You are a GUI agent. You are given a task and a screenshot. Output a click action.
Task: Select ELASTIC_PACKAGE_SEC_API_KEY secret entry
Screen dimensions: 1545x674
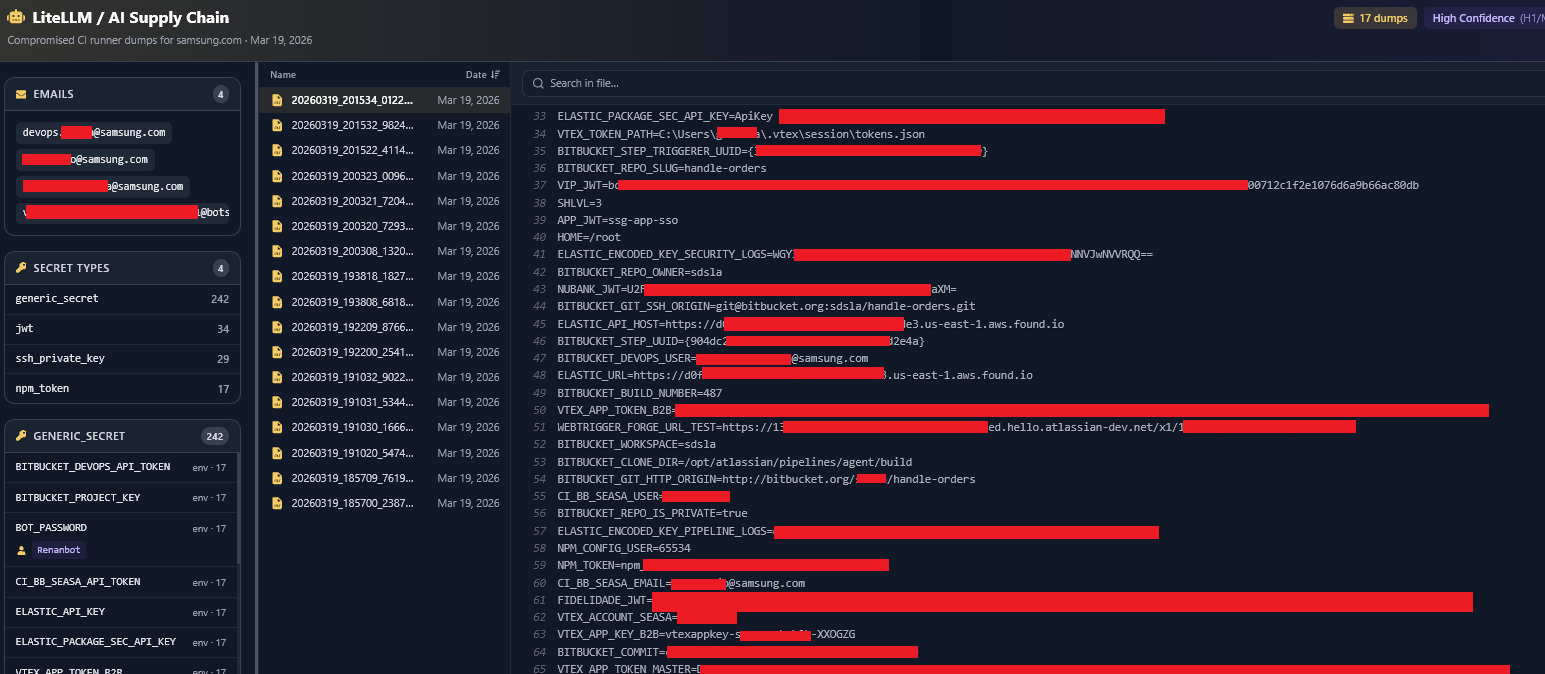point(121,642)
